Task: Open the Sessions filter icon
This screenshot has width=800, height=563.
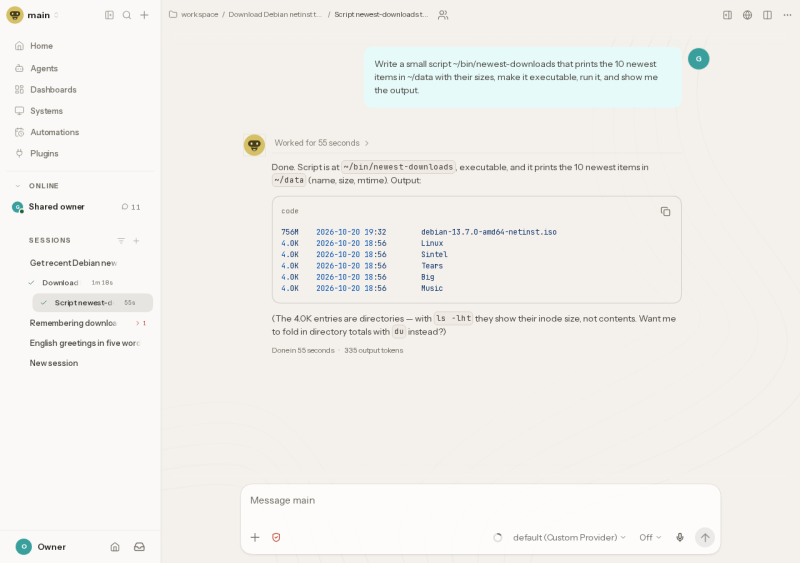Action: click(x=121, y=240)
